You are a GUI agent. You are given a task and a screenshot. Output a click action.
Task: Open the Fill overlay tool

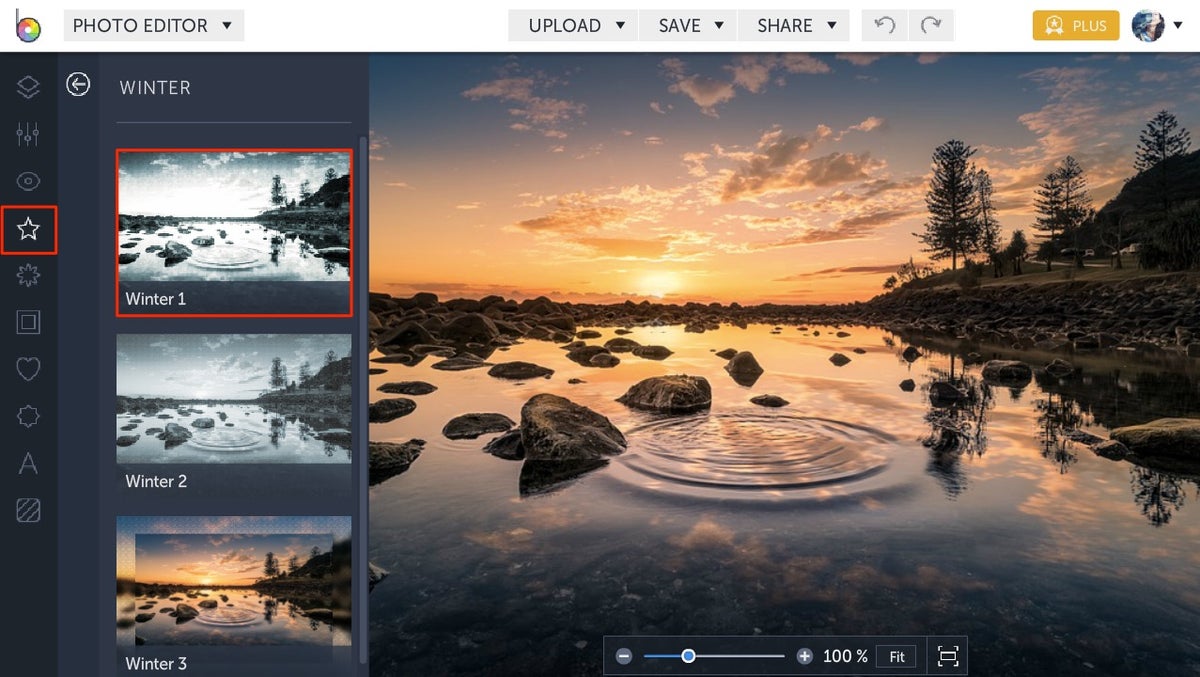click(x=27, y=510)
